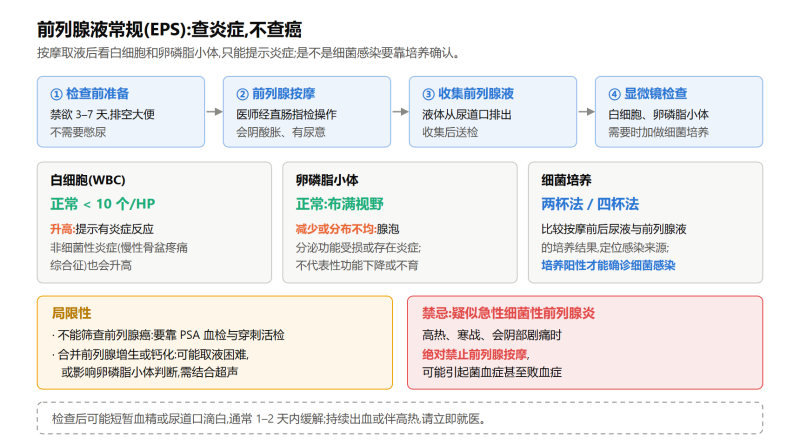Click text 液体从尿道口排出
This screenshot has height=445, width=800.
[x=467, y=114]
